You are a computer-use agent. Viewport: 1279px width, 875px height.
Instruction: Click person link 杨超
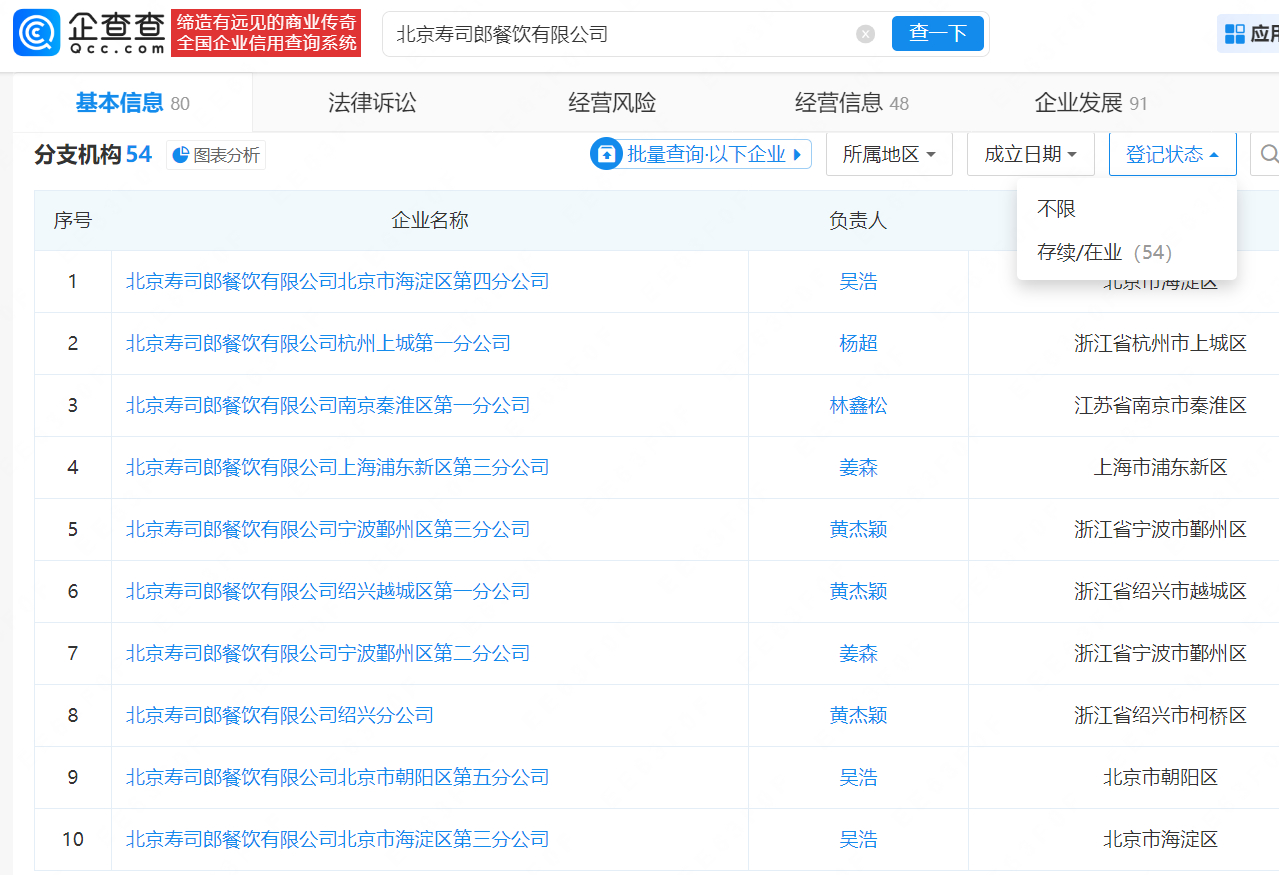click(858, 343)
